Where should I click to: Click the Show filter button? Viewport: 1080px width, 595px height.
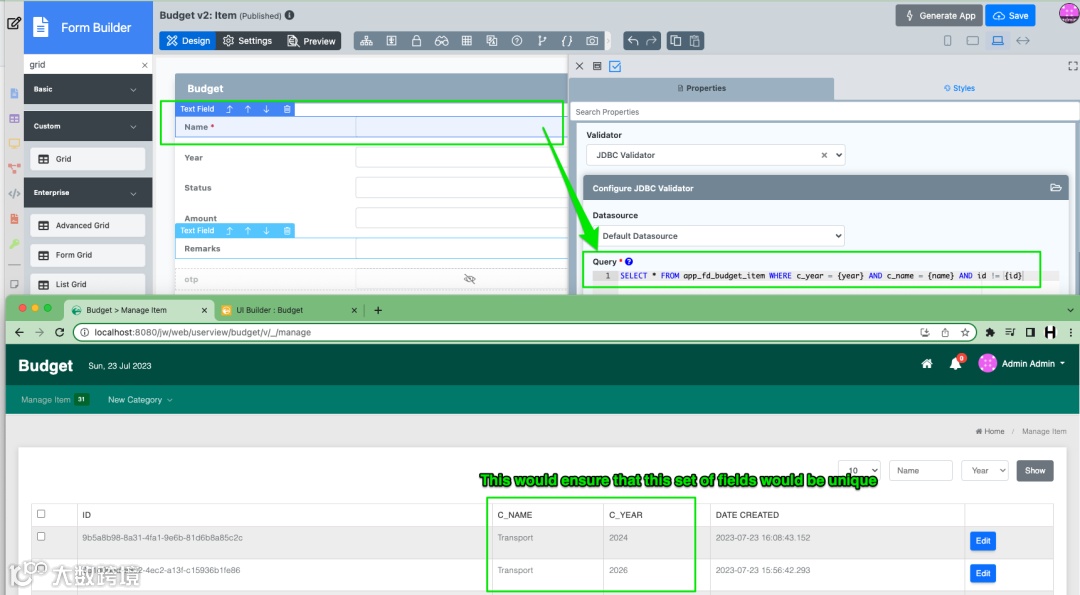pyautogui.click(x=1035, y=470)
